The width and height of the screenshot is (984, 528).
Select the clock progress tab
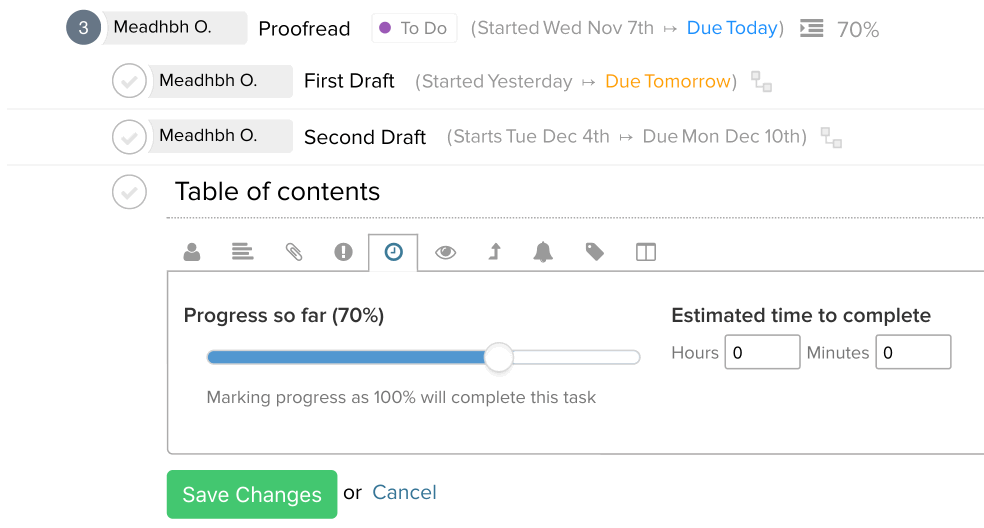(393, 252)
